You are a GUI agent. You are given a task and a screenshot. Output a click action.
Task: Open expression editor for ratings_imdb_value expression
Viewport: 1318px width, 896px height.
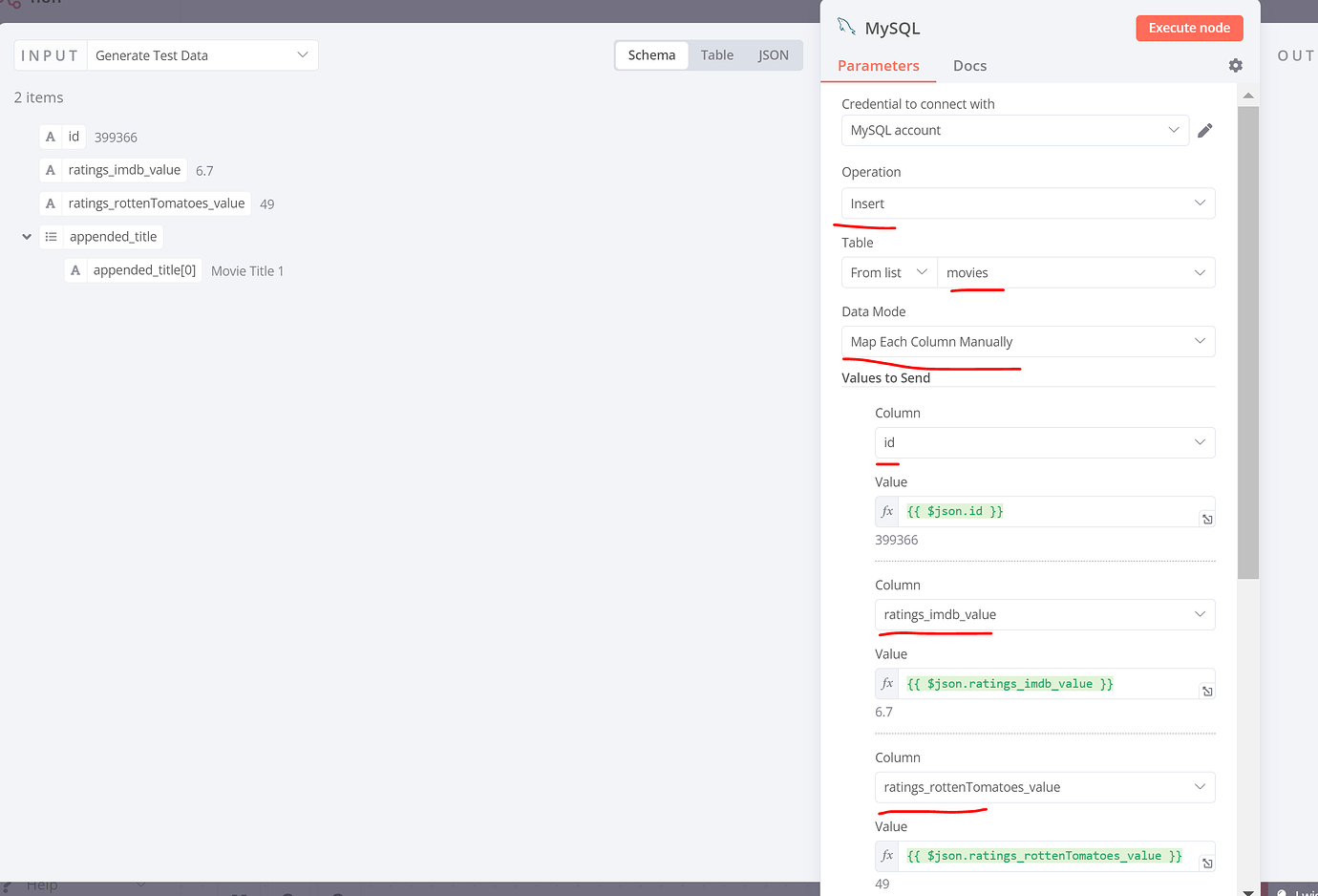click(x=1207, y=691)
